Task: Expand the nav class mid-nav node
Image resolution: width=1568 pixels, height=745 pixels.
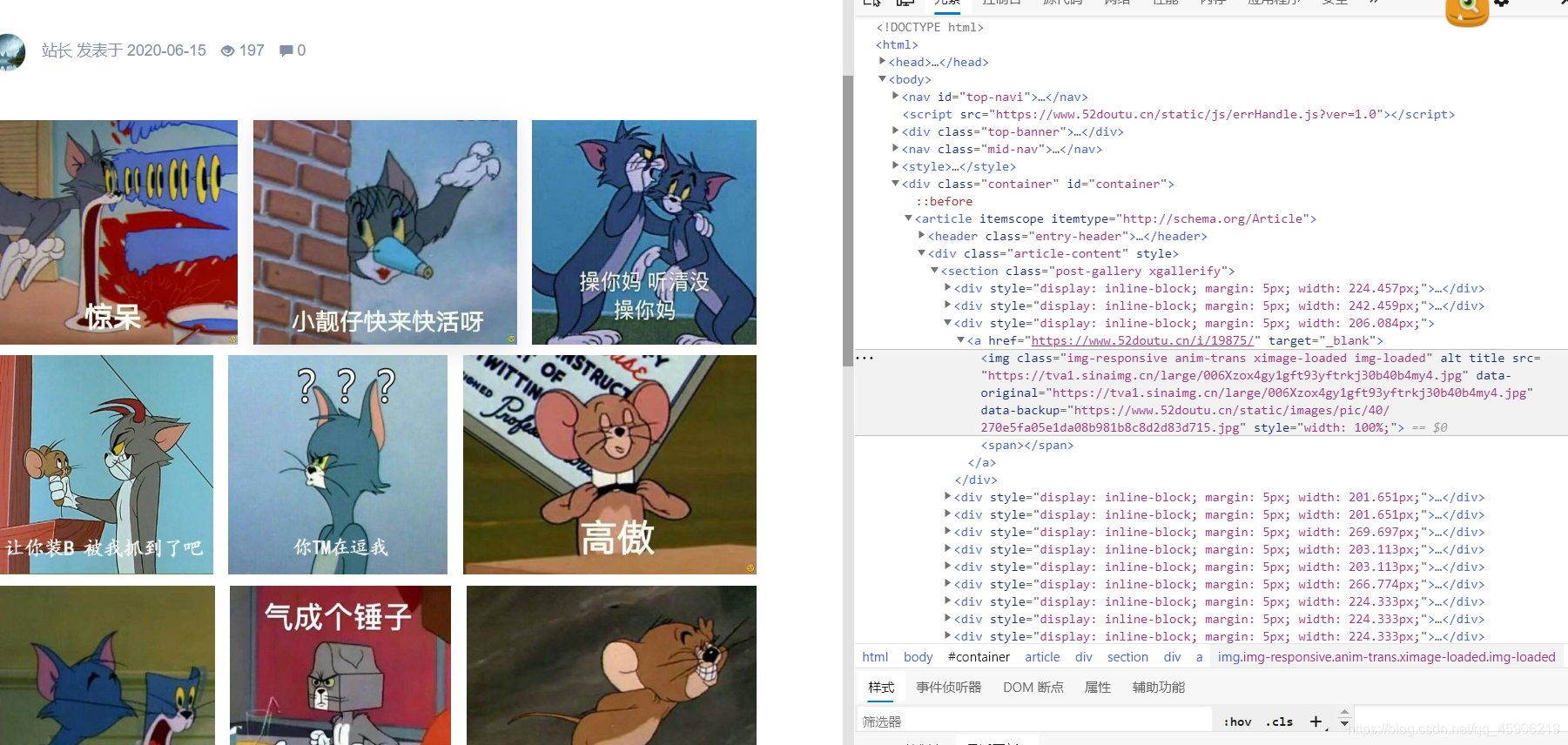Action: (895, 149)
